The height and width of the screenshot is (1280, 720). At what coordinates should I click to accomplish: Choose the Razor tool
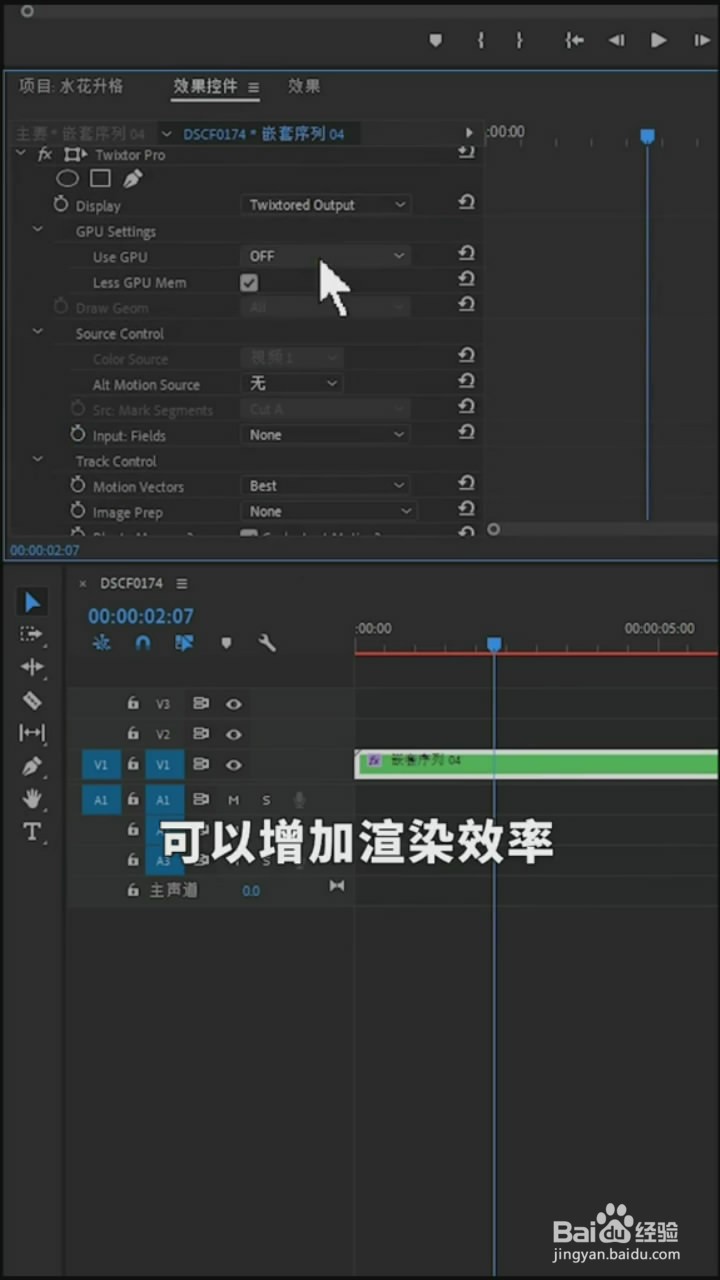click(x=32, y=700)
